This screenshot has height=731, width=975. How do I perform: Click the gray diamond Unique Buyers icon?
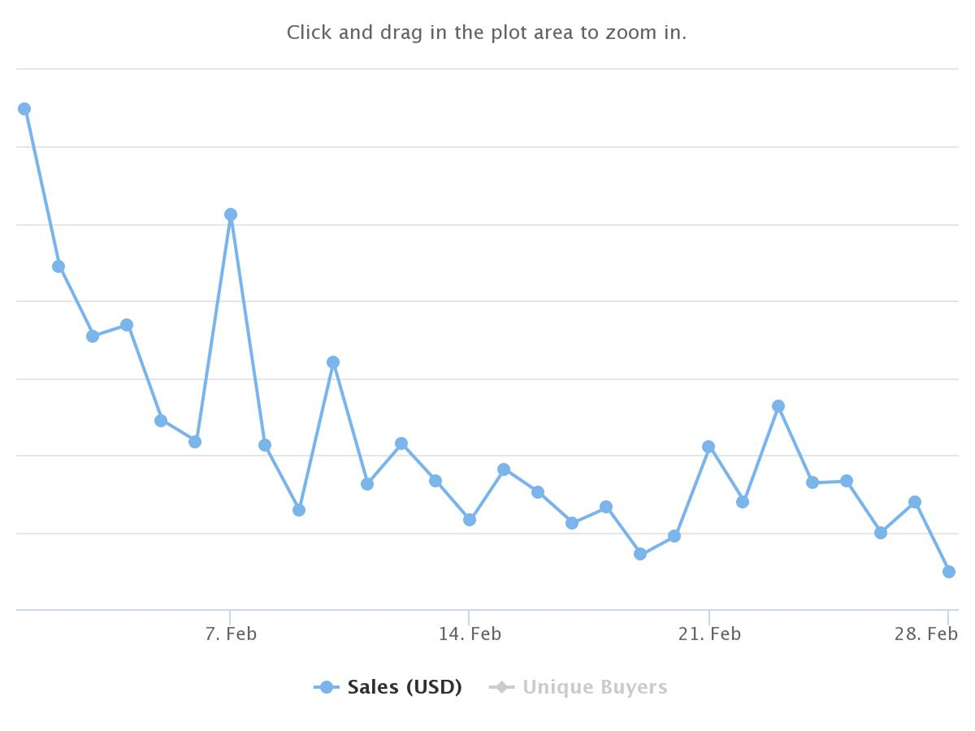pyautogui.click(x=501, y=687)
